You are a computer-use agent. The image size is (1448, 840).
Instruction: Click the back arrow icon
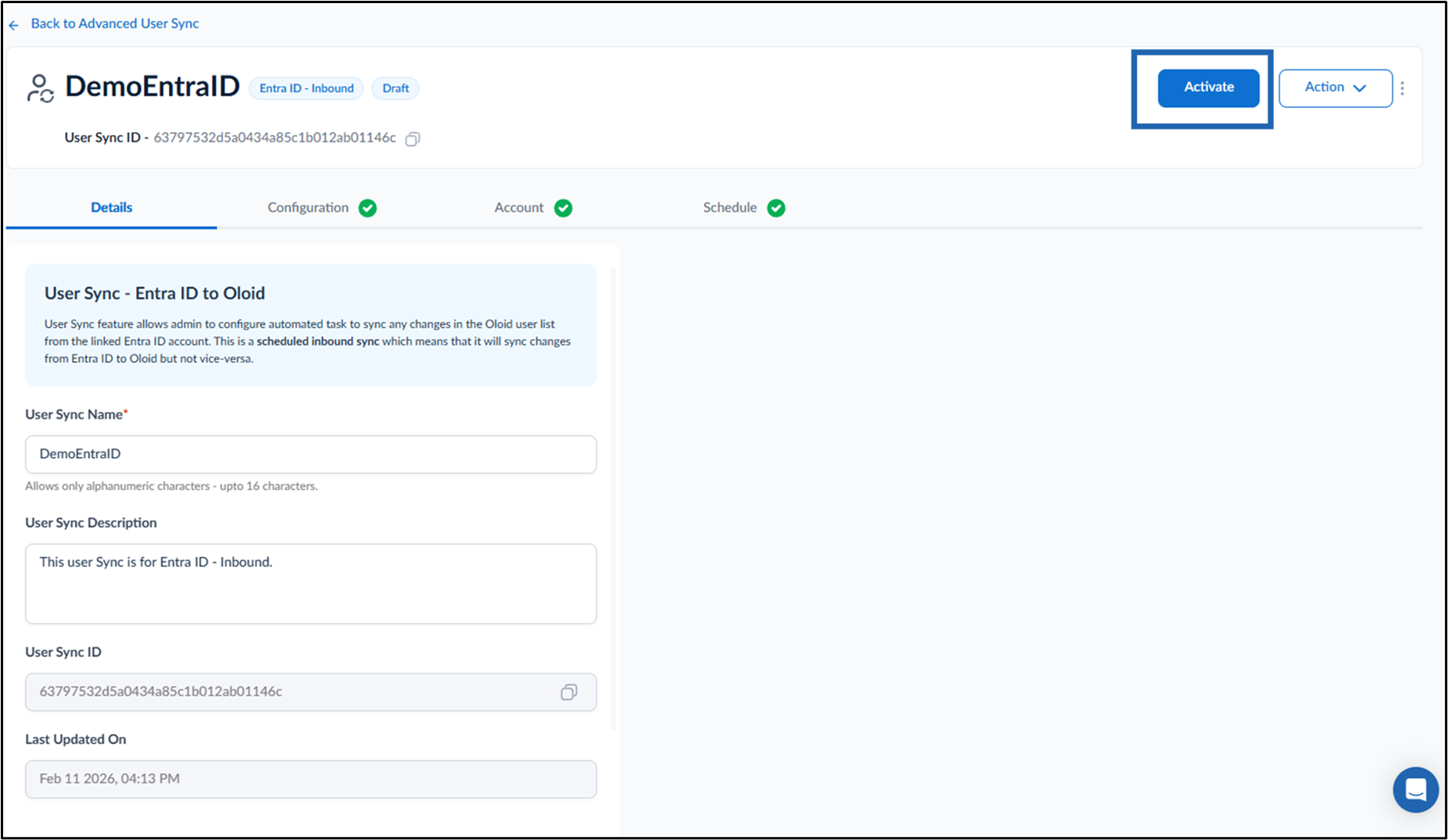click(x=14, y=25)
